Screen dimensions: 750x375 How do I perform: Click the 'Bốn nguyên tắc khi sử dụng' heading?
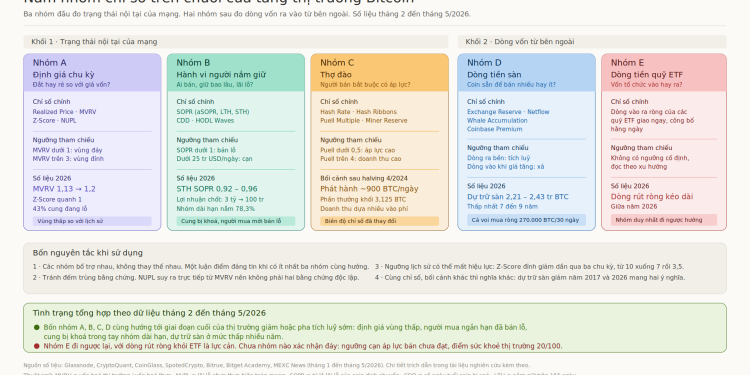pos(88,253)
